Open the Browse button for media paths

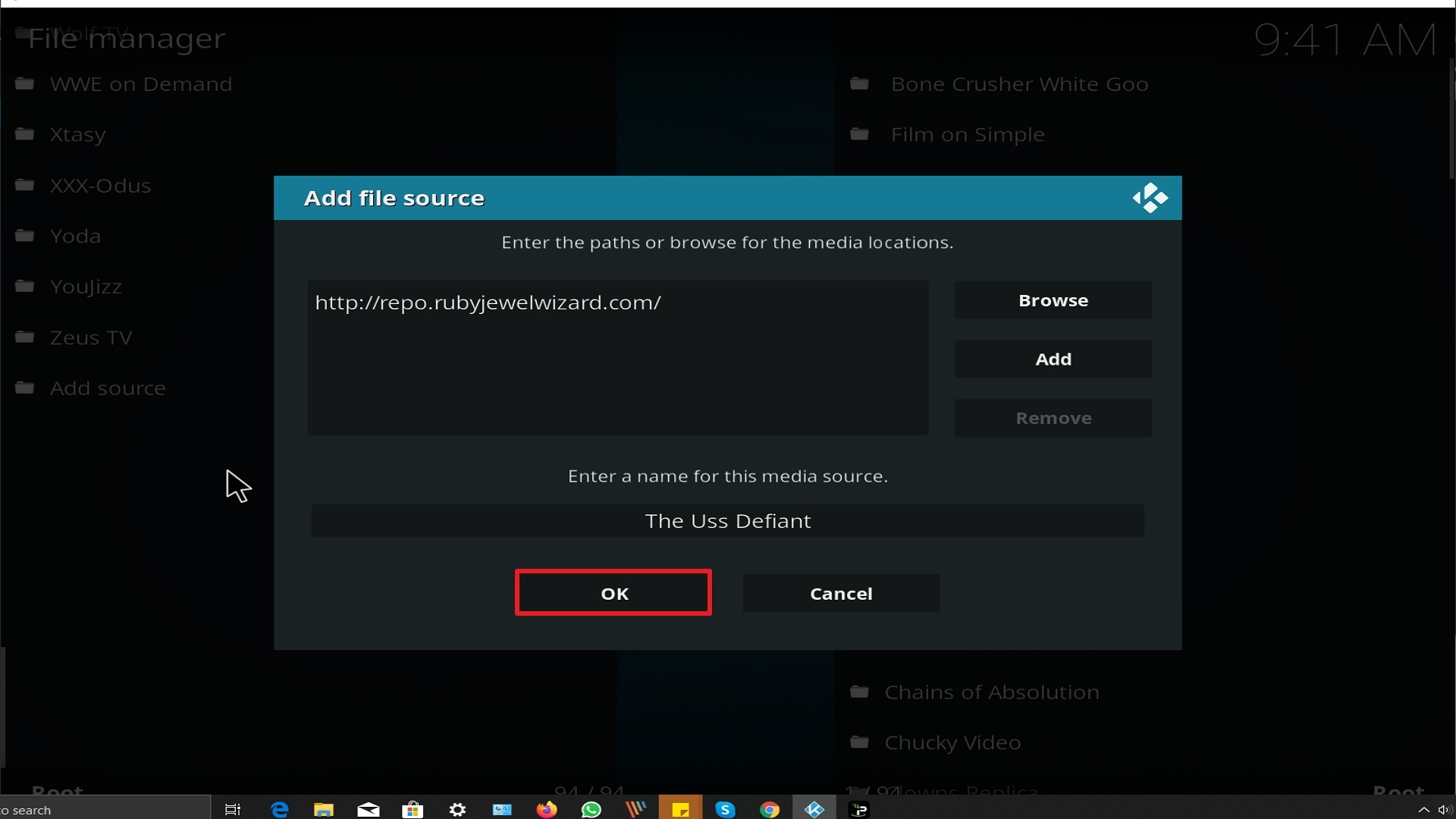click(1053, 300)
